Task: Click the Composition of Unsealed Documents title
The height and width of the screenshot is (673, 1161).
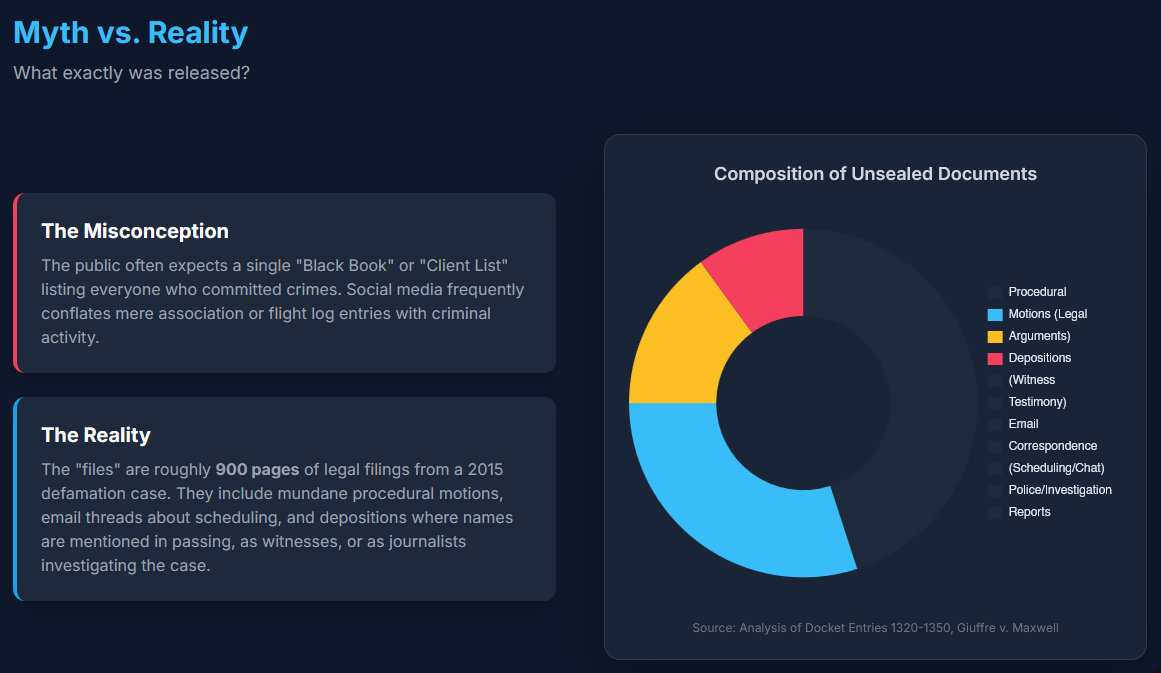Action: point(875,174)
